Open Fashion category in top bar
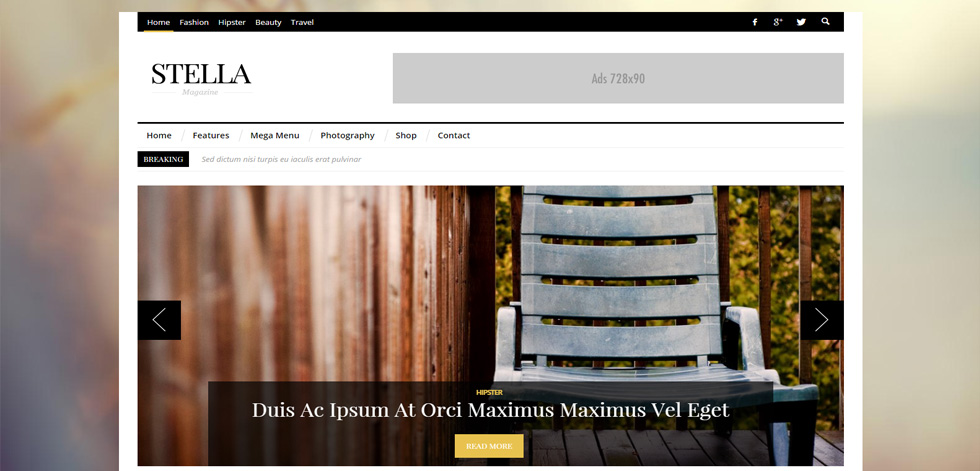The width and height of the screenshot is (980, 471). 194,22
